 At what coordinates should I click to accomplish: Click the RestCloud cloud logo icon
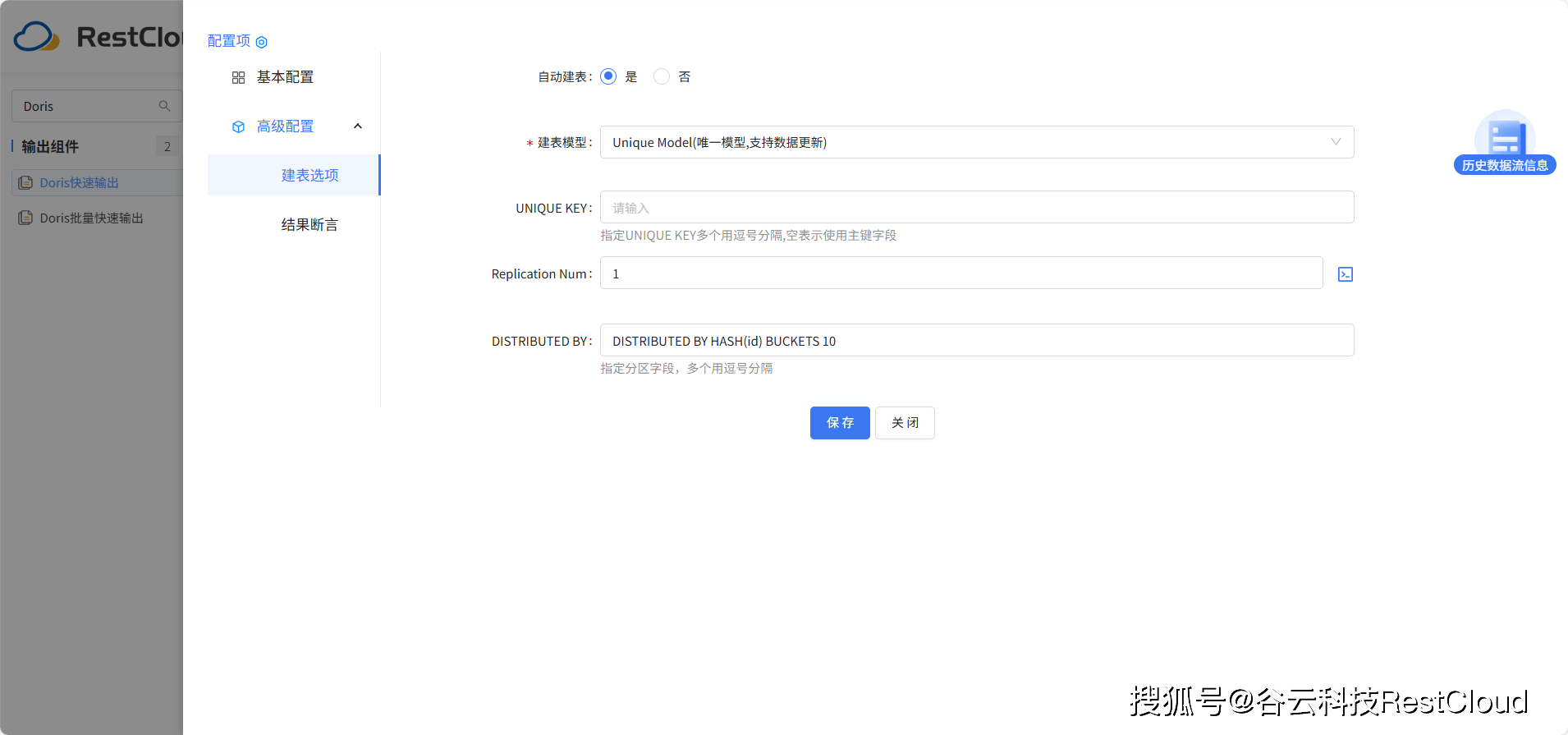click(x=36, y=37)
